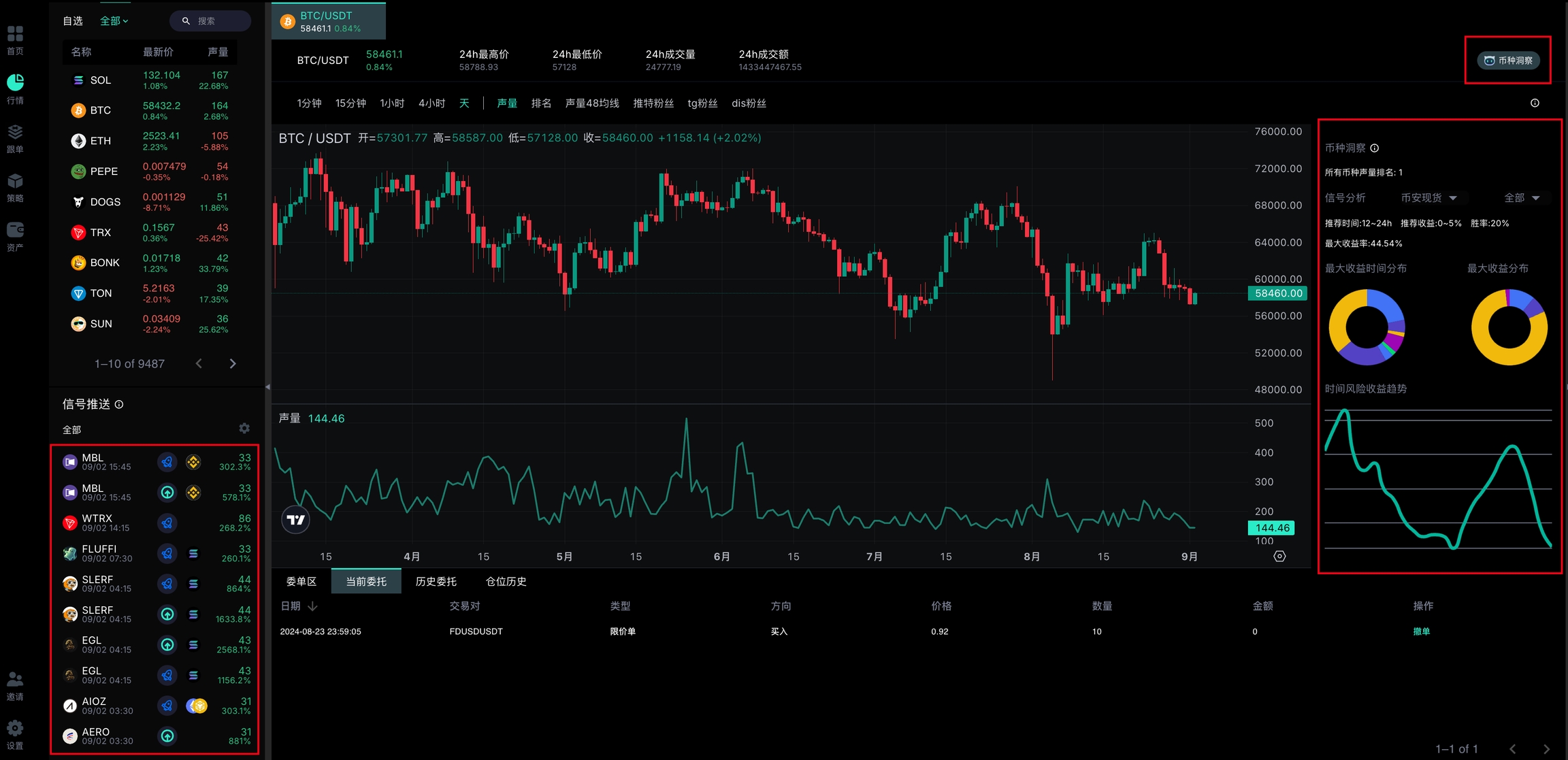
Task: Switch to the 仓位历史 tab
Action: click(x=506, y=582)
